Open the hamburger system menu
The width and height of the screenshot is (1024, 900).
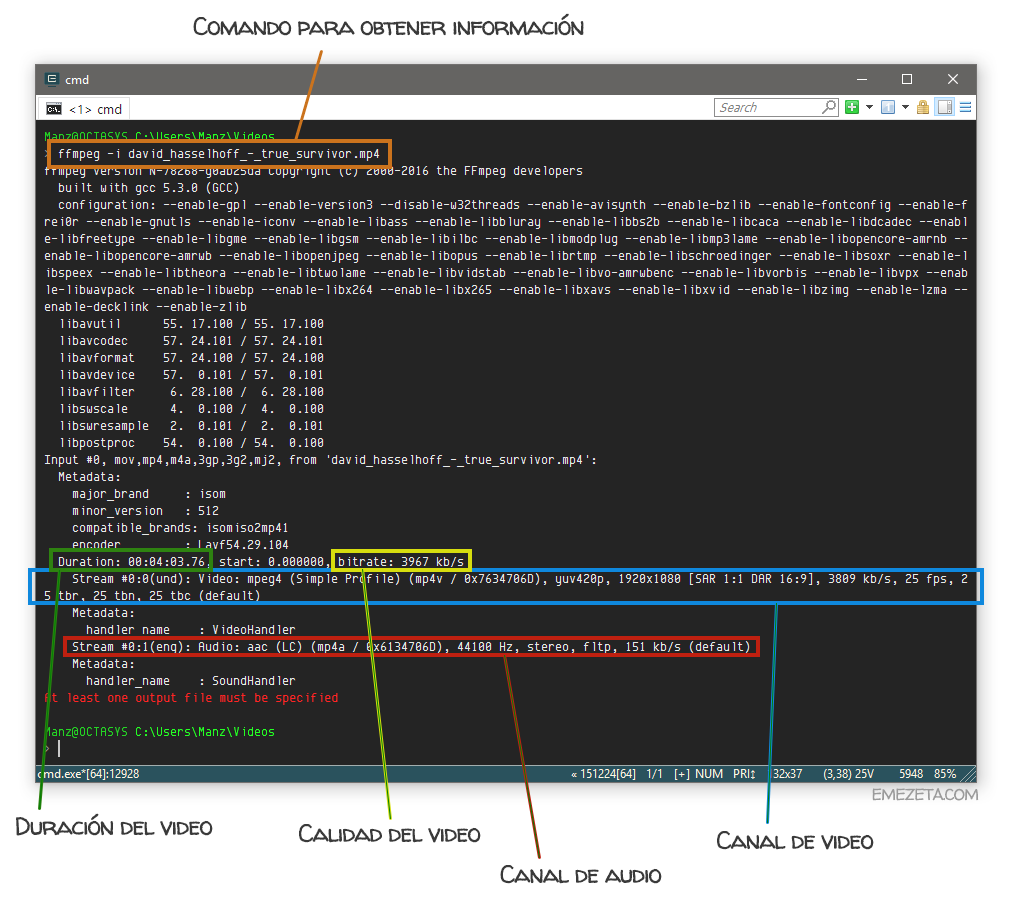(x=965, y=107)
